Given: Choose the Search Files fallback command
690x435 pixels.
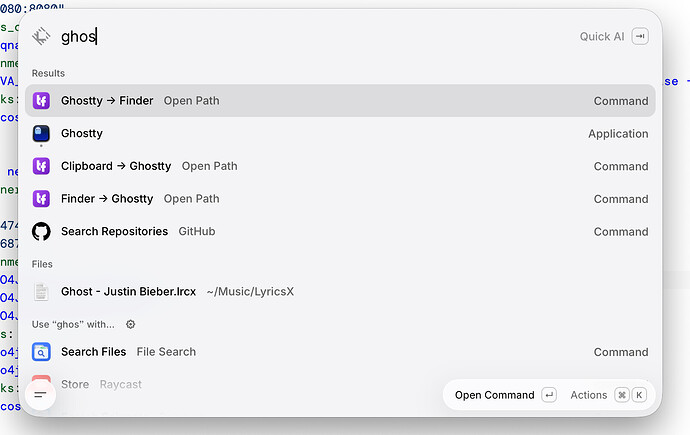Looking at the screenshot, I should click(x=340, y=352).
